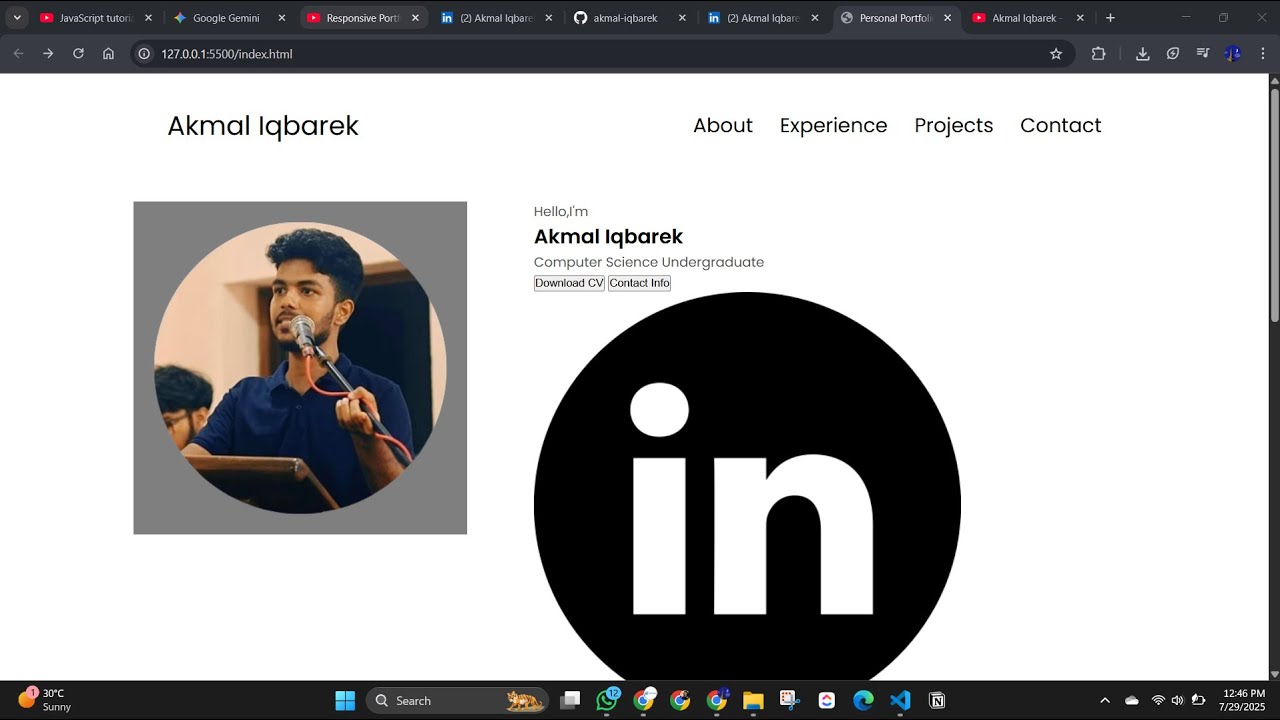
Task: Click the speaker volume tray icon
Action: pyautogui.click(x=1177, y=701)
